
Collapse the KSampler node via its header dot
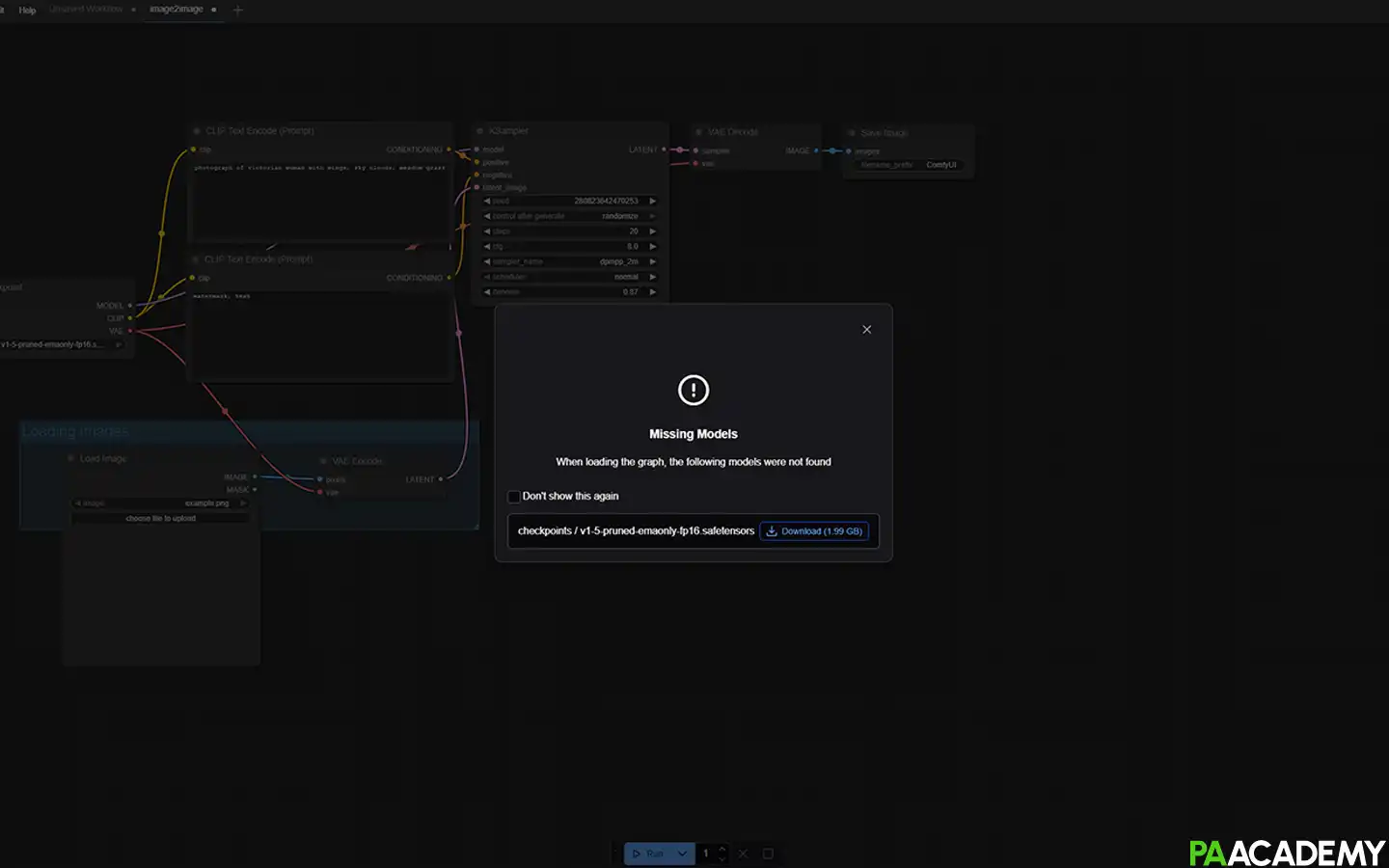point(482,130)
